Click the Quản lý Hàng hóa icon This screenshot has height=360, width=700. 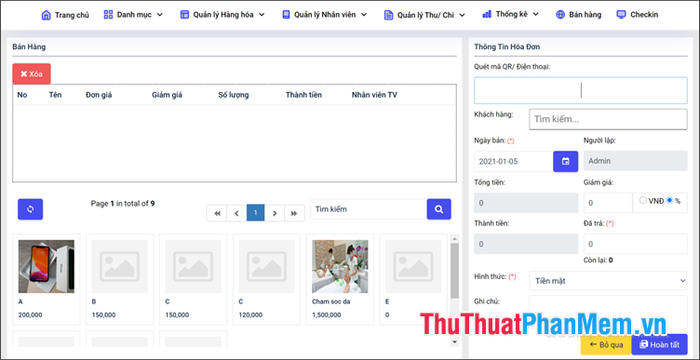coord(184,15)
